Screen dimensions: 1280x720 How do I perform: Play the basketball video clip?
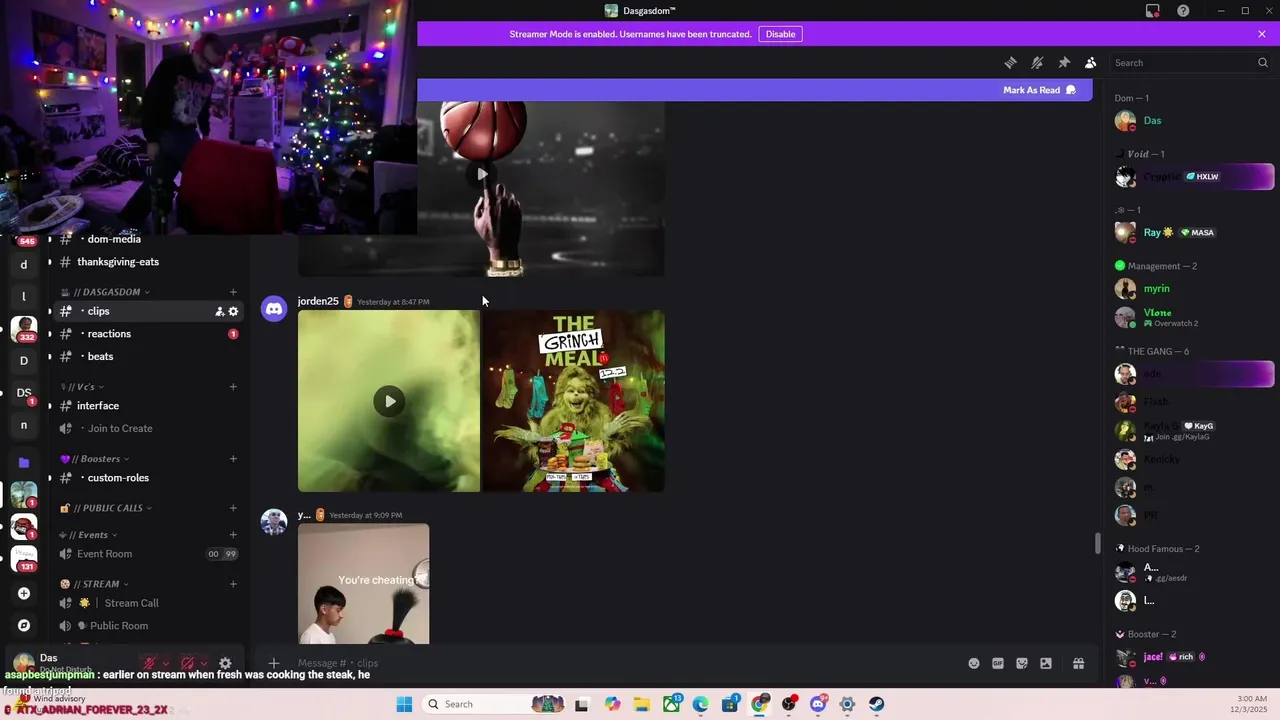click(x=482, y=174)
